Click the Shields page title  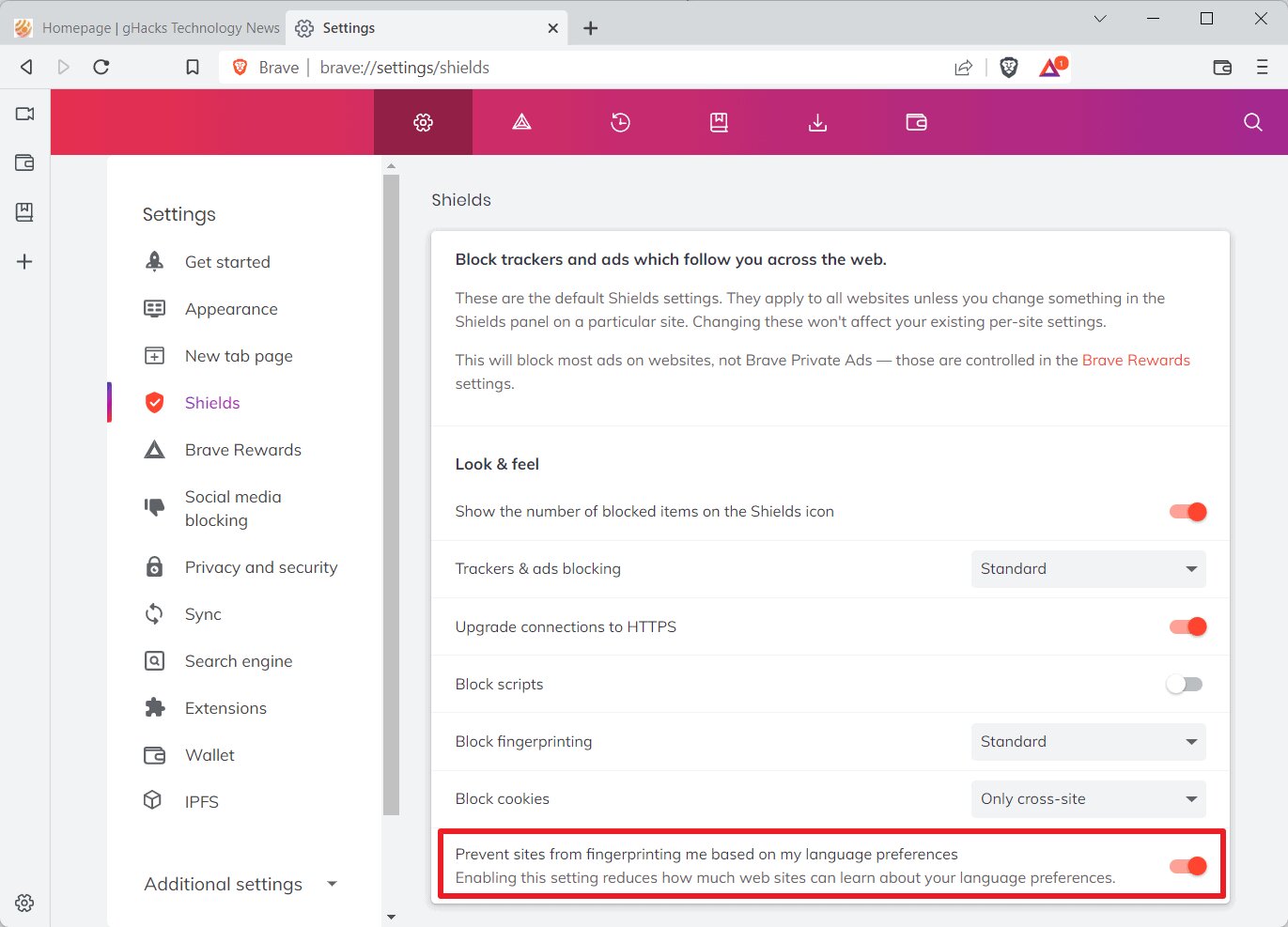coord(461,200)
